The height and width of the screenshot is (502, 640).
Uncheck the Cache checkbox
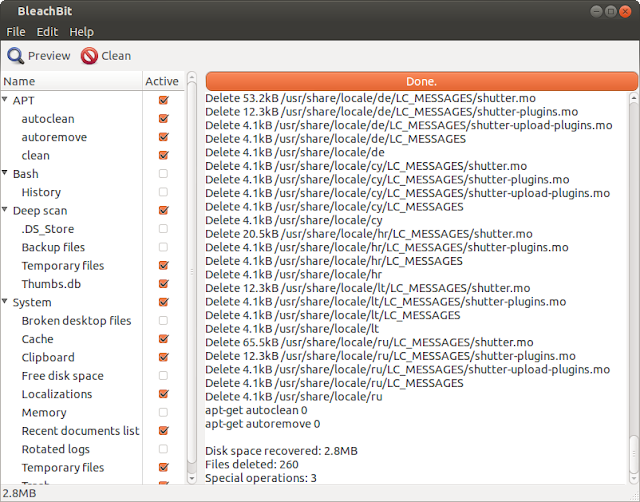(163, 339)
